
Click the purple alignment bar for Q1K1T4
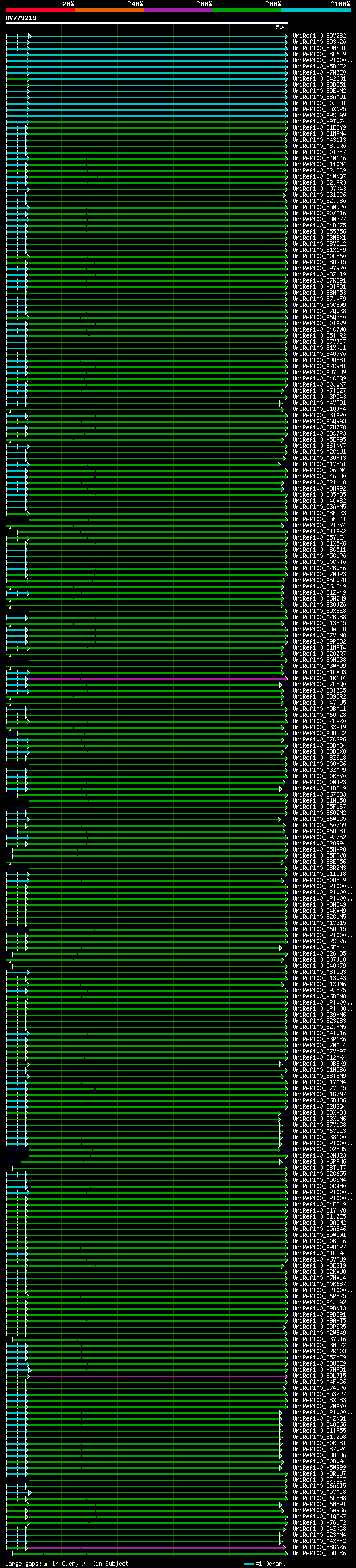pyautogui.click(x=156, y=678)
